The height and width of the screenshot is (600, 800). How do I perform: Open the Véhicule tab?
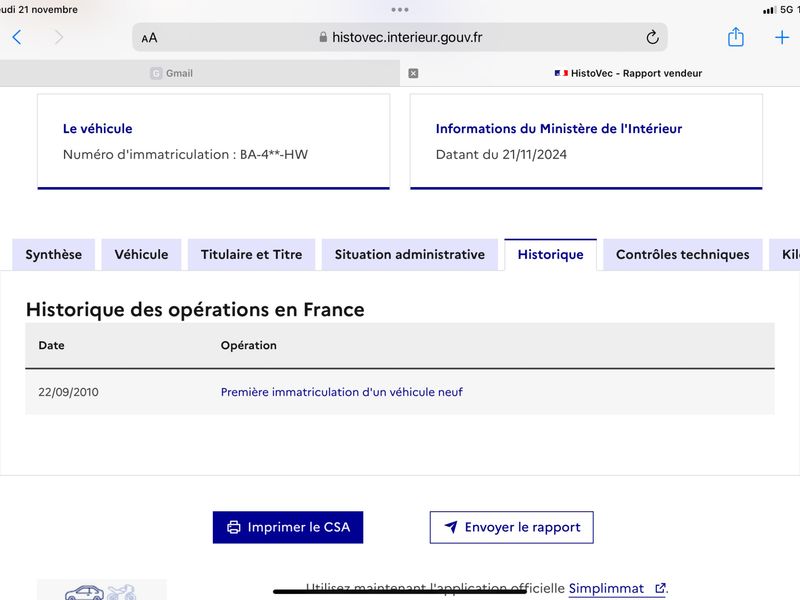141,255
